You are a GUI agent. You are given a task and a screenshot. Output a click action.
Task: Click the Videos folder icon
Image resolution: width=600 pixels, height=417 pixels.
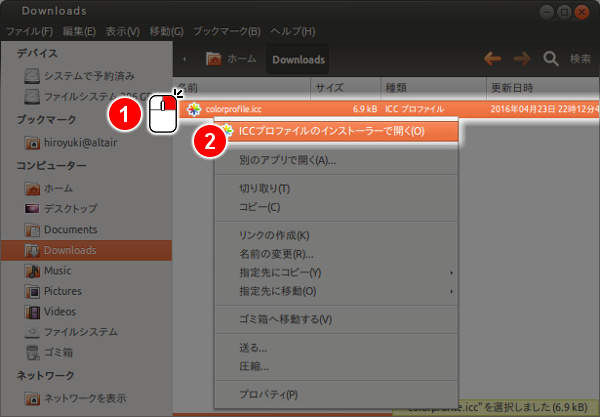click(33, 312)
